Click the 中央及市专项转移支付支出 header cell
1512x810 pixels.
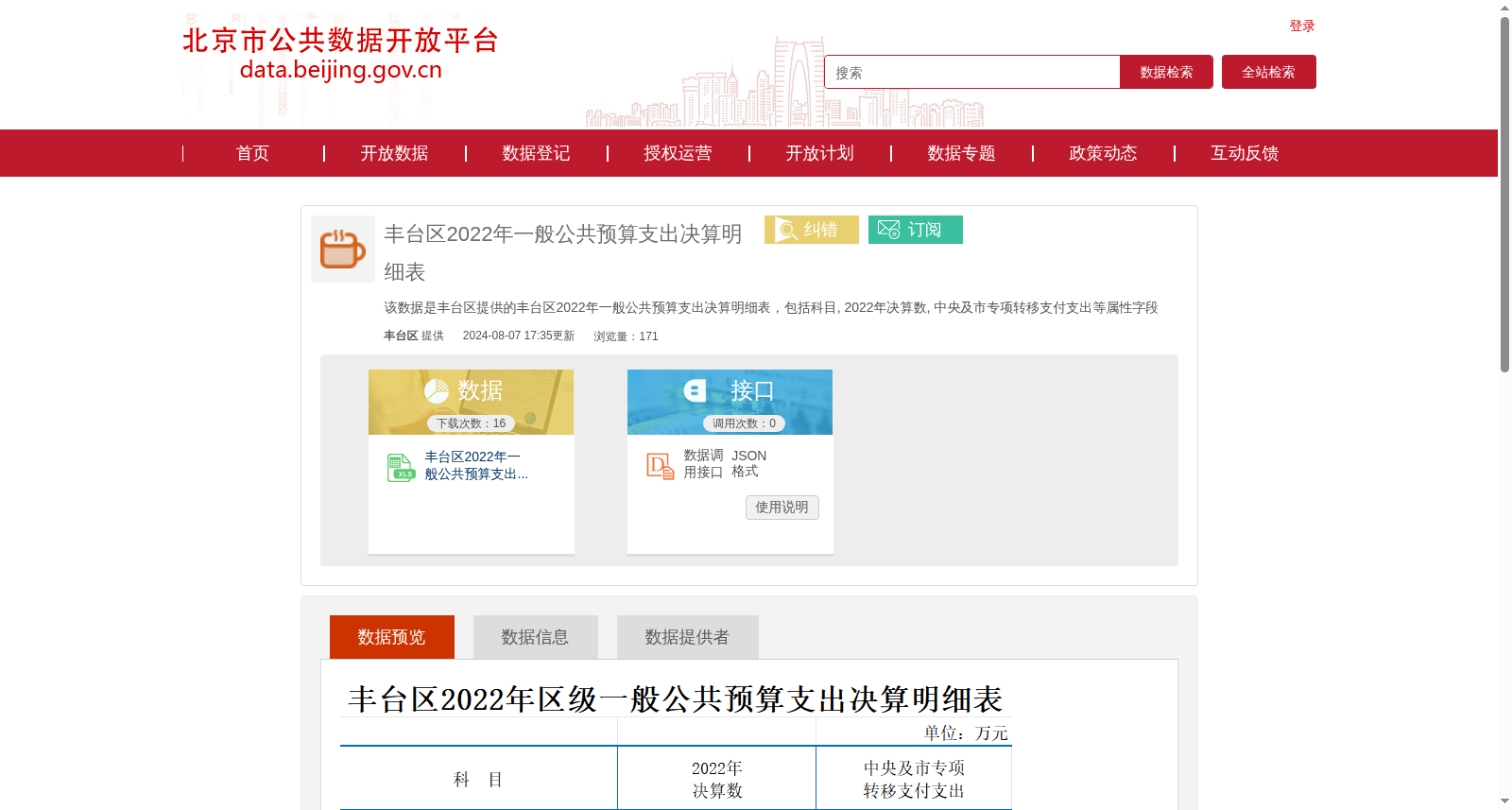pyautogui.click(x=914, y=780)
